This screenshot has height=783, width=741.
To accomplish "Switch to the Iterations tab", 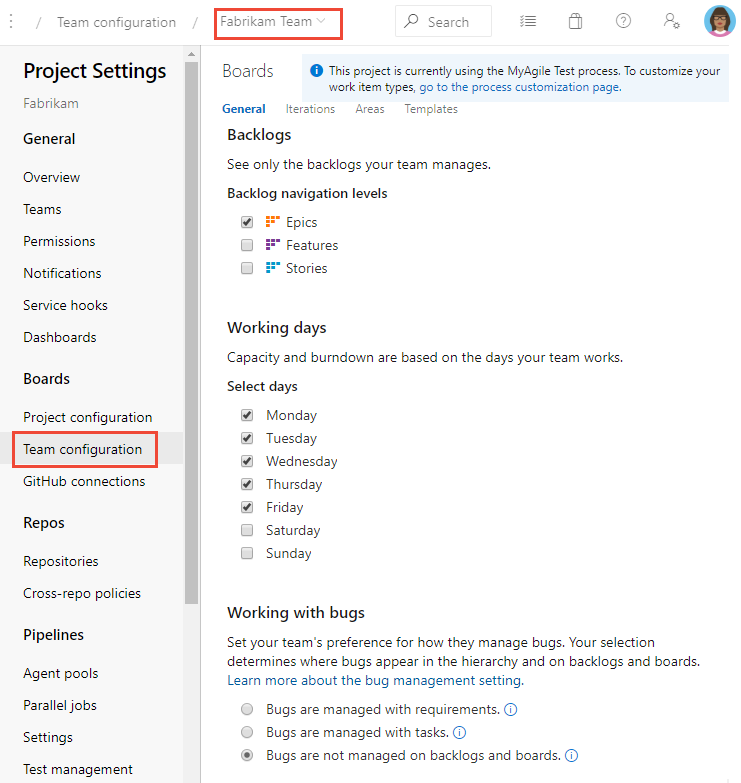I will [310, 109].
